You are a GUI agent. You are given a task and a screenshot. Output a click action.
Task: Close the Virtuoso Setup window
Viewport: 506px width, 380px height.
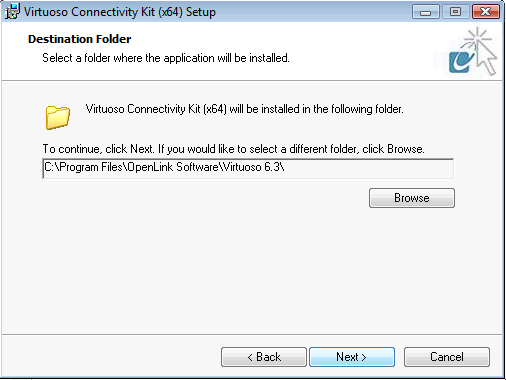pyautogui.click(x=486, y=12)
